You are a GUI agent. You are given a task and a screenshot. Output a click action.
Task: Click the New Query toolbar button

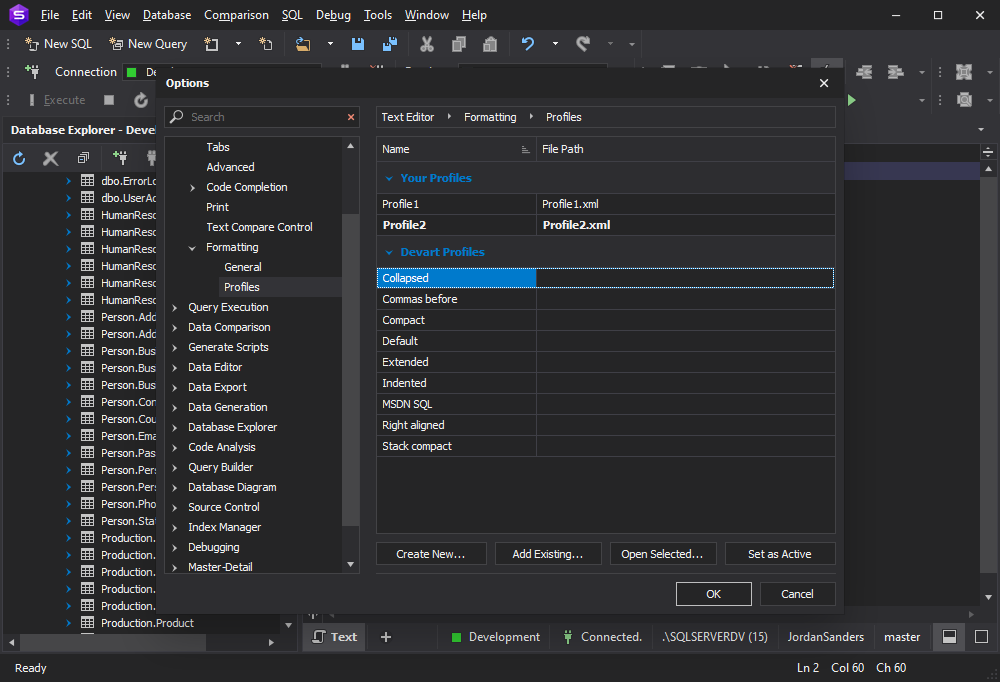coord(148,44)
